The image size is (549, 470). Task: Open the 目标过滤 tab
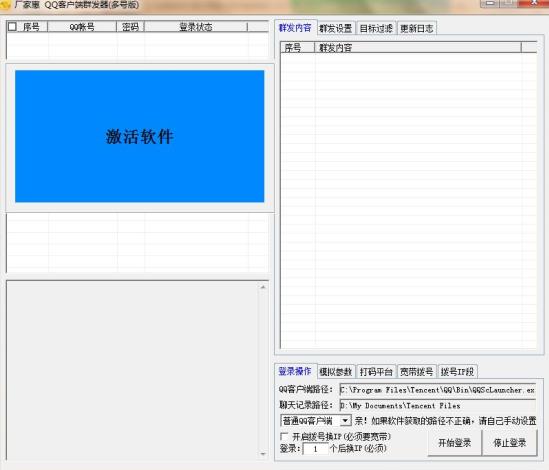[x=376, y=28]
